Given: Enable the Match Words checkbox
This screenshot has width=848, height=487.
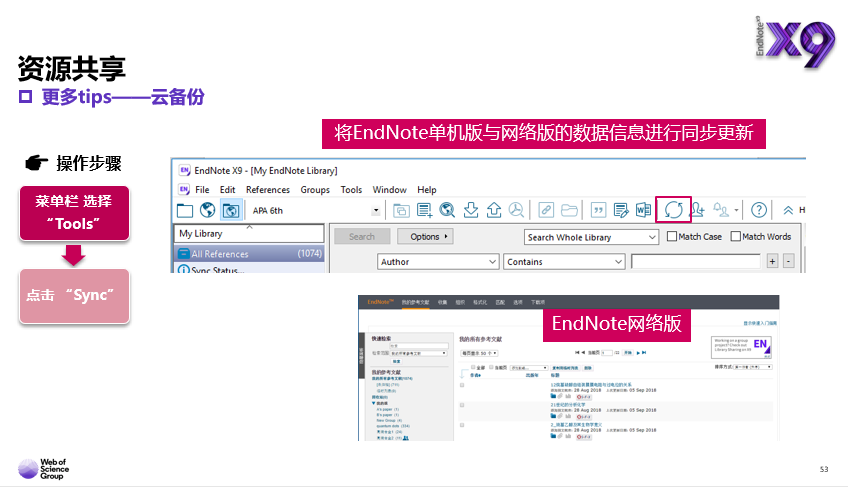Looking at the screenshot, I should coord(736,236).
